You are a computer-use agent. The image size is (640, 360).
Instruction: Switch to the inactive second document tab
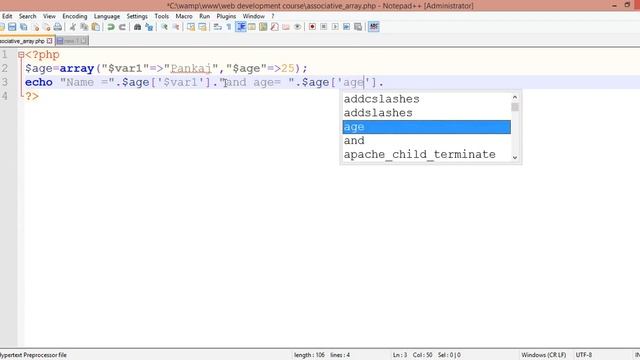pyautogui.click(x=72, y=41)
